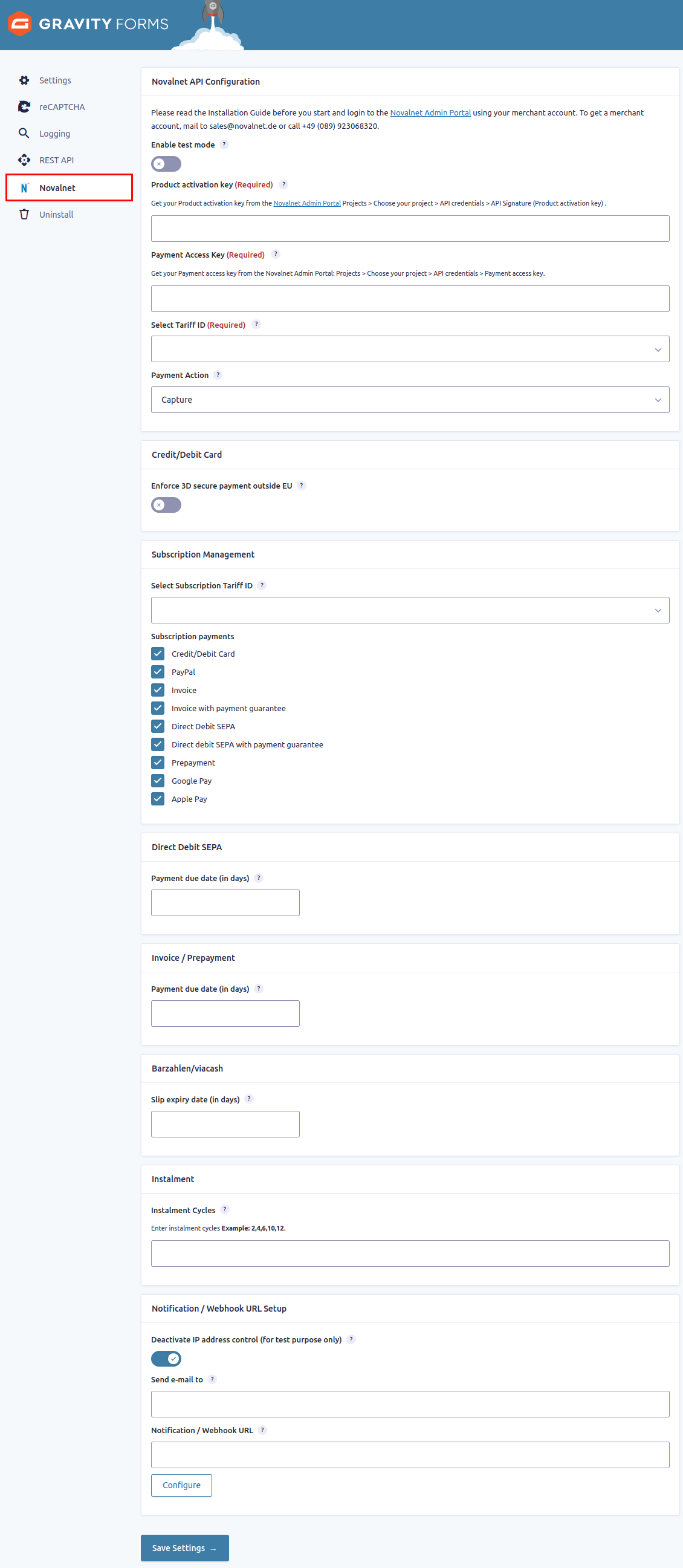Image resolution: width=683 pixels, height=1568 pixels.
Task: Open help tooltip for Slip expiry date
Action: pos(250,1099)
